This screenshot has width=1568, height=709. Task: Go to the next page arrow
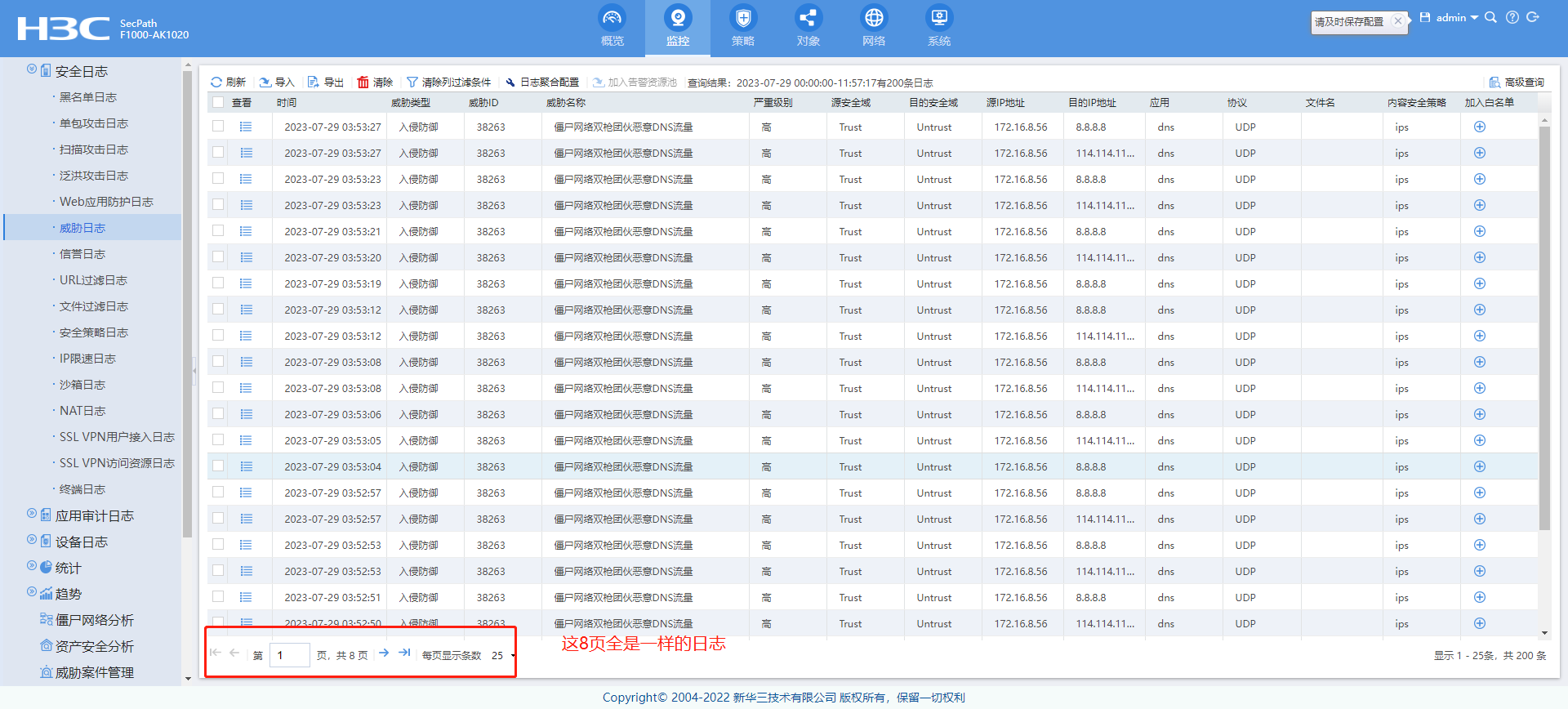[x=384, y=653]
